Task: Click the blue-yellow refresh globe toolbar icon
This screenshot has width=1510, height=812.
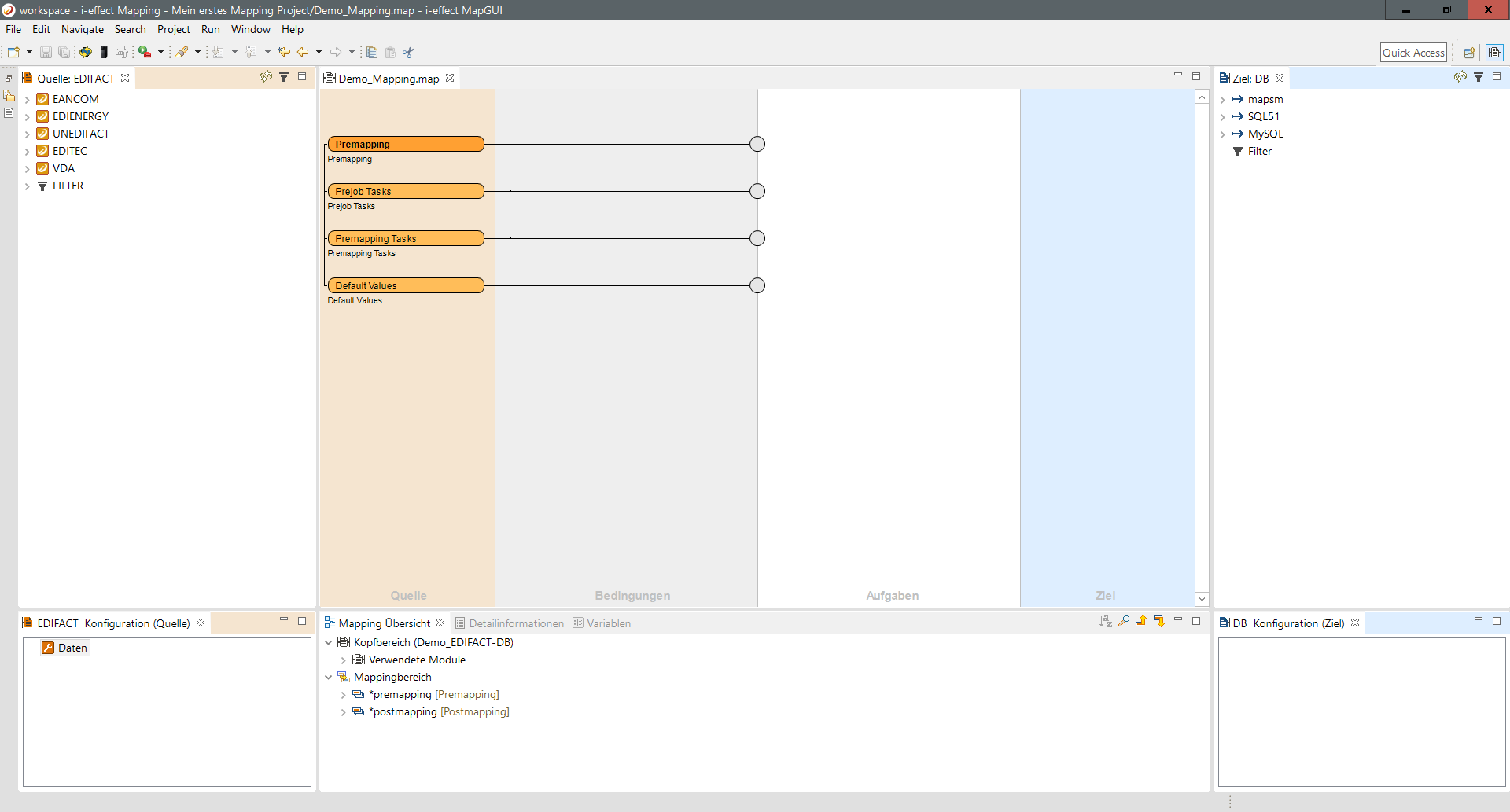Action: tap(85, 53)
